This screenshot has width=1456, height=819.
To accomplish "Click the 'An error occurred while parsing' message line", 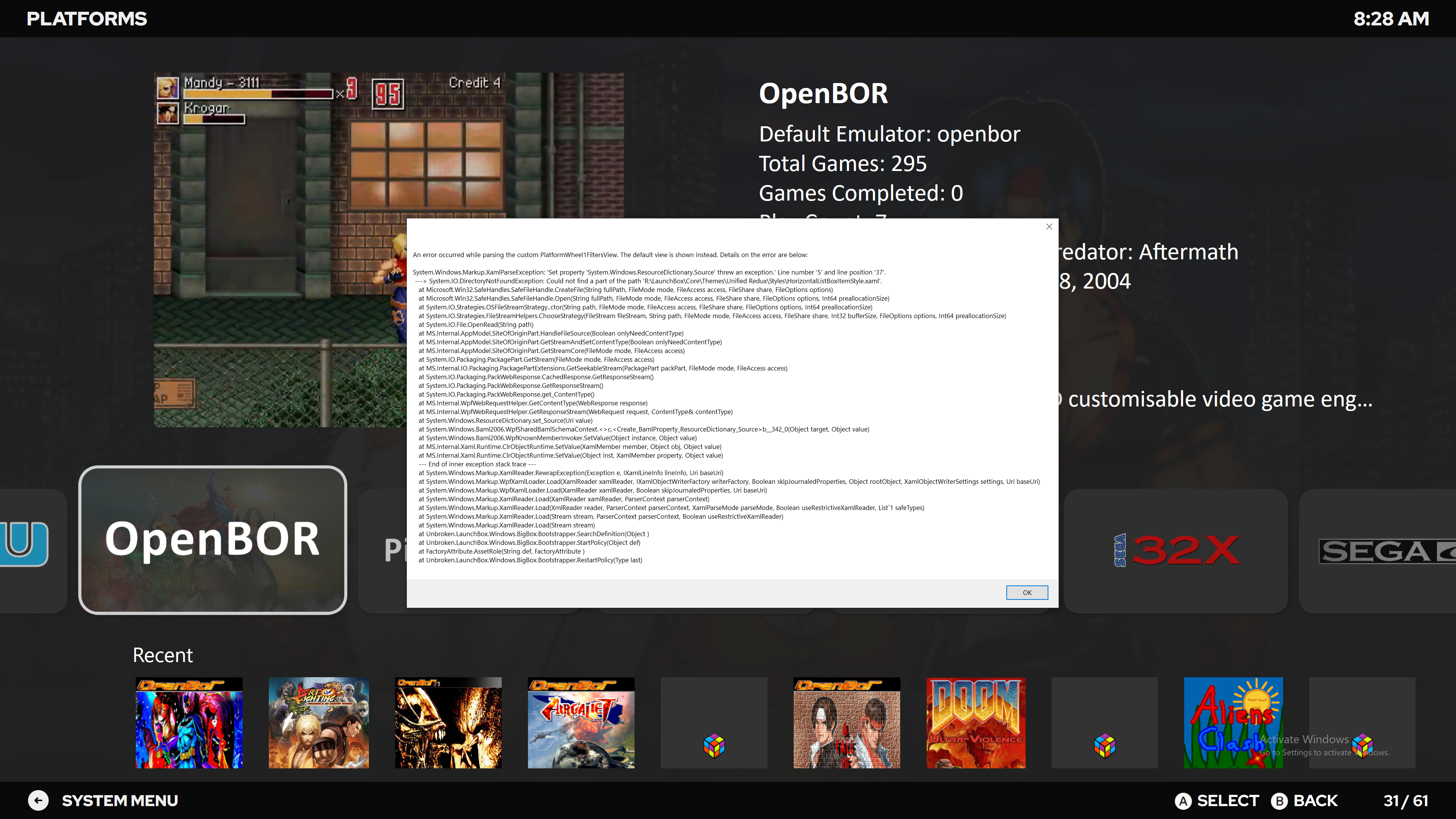I will click(x=610, y=255).
